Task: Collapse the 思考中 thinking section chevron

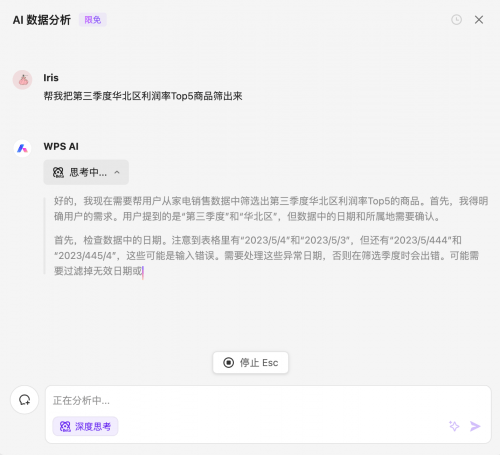Action: 117,172
